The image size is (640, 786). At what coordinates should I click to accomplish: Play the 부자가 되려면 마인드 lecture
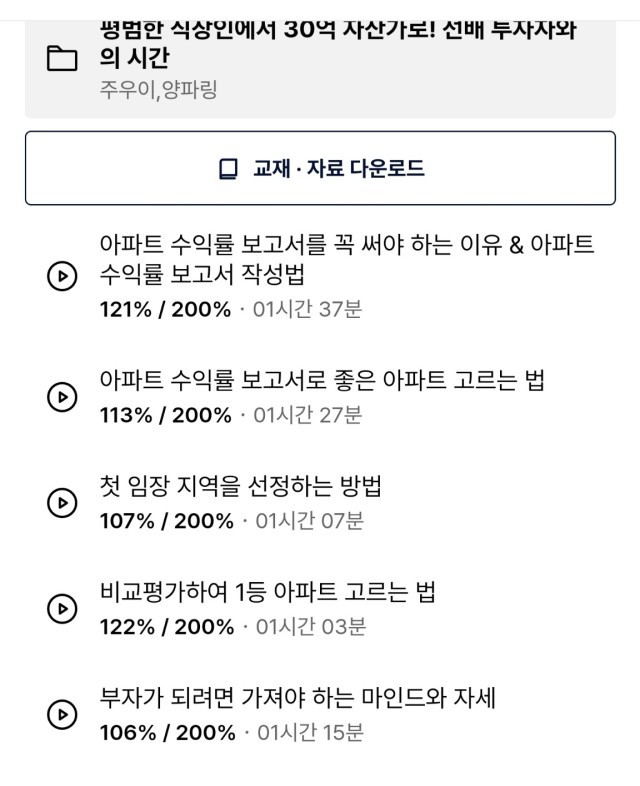62,714
